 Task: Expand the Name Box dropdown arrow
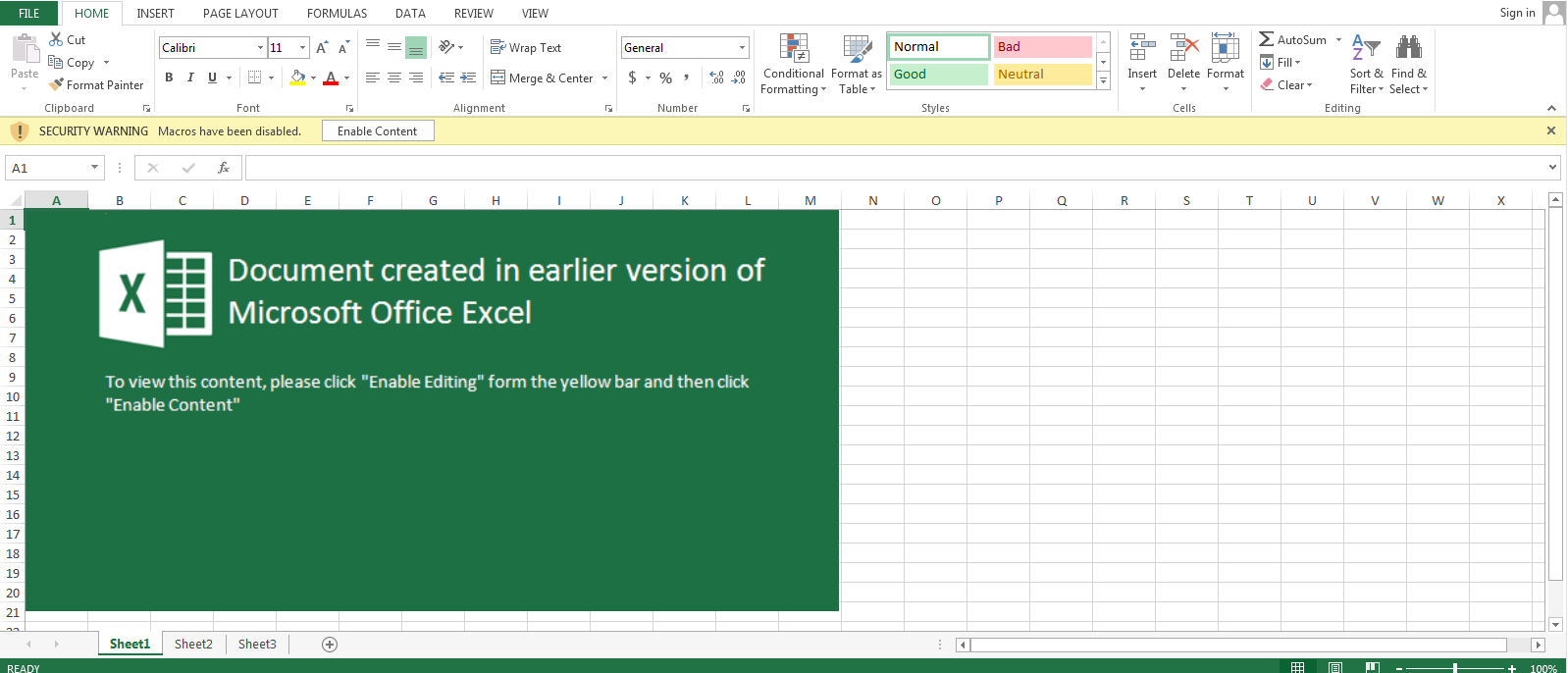click(94, 168)
